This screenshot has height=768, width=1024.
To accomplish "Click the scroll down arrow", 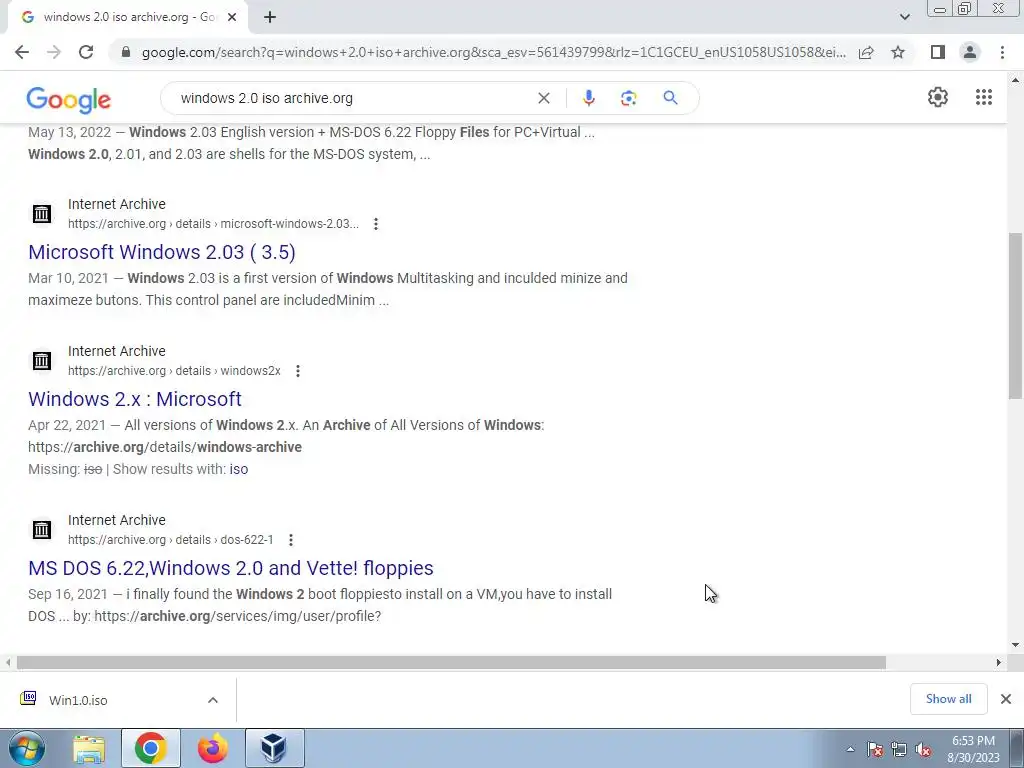I will (1016, 645).
